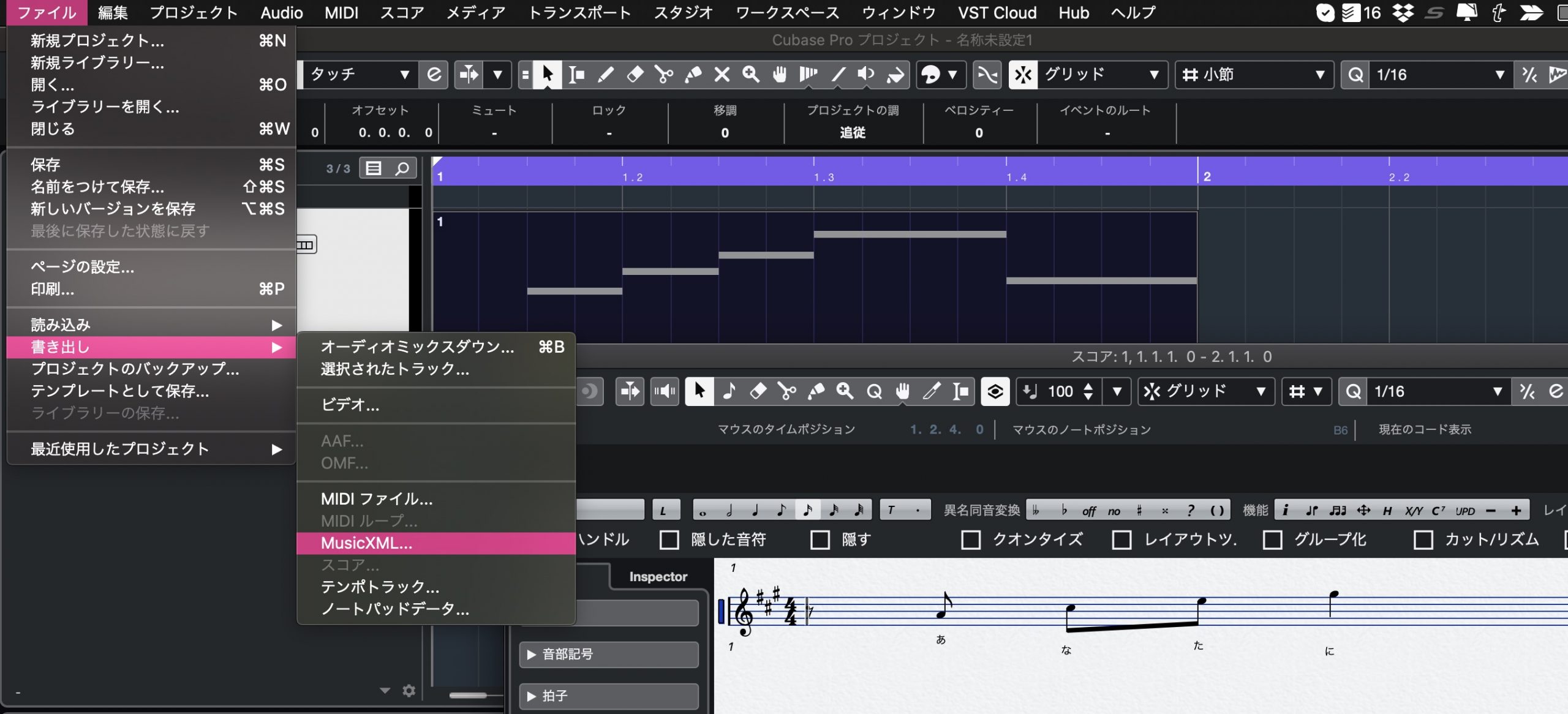Click the acoustic feedback speaker icon
Image resolution: width=1568 pixels, height=714 pixels.
pos(664,391)
